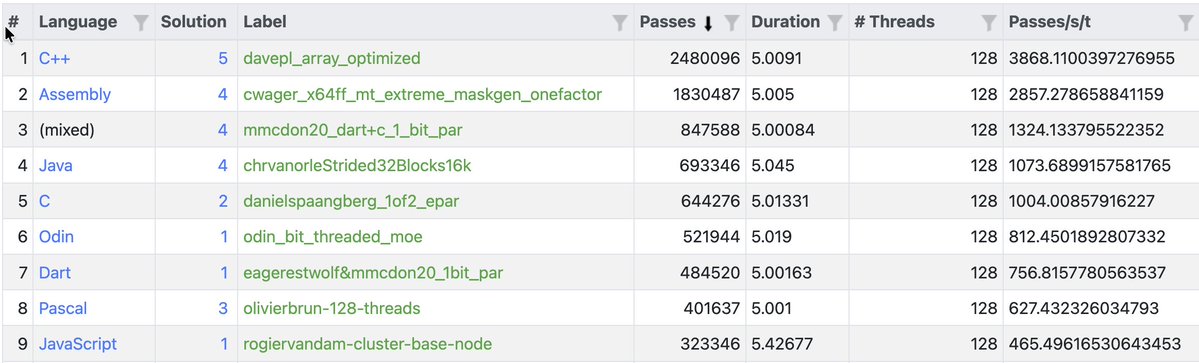This screenshot has width=1199, height=363.
Task: Open solution 1 link in the Dart row
Action: 223,272
